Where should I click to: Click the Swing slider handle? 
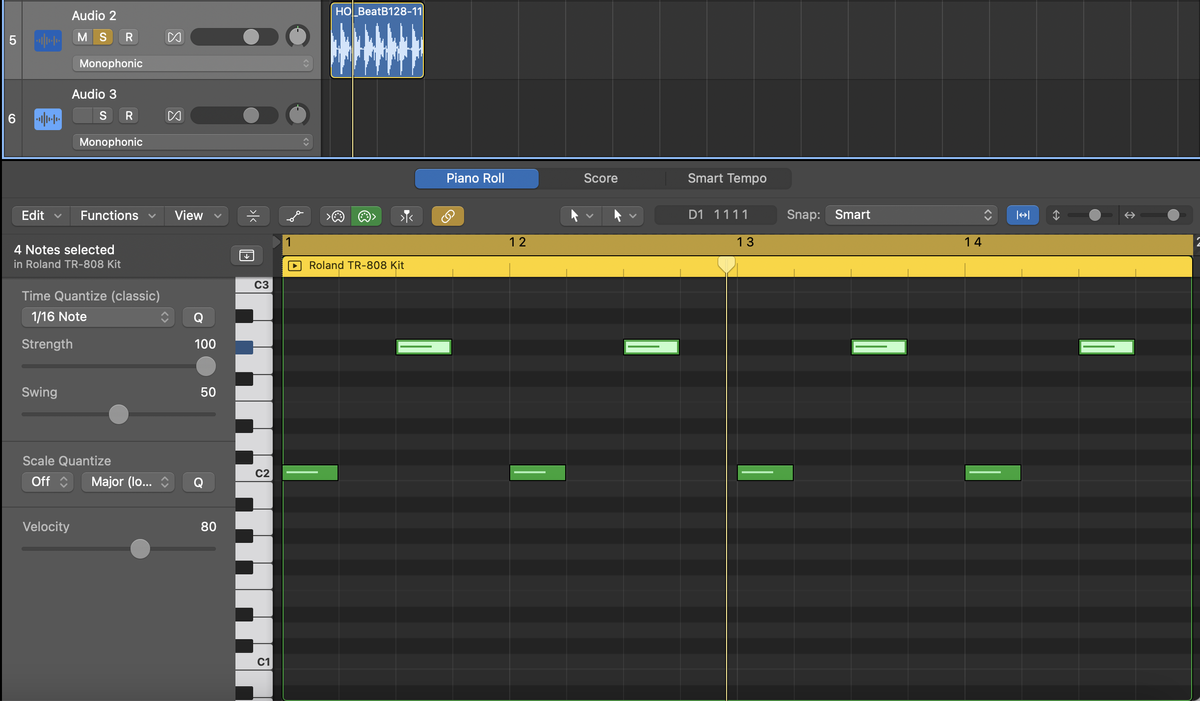(x=119, y=414)
